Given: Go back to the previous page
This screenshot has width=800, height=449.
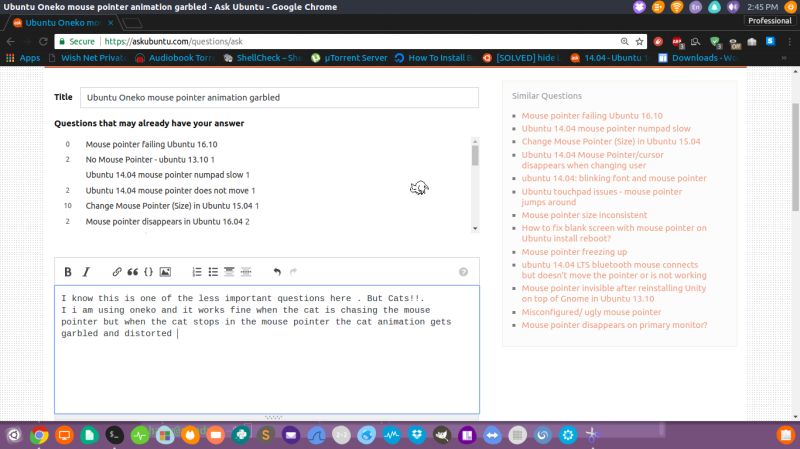Looking at the screenshot, I should [x=11, y=42].
